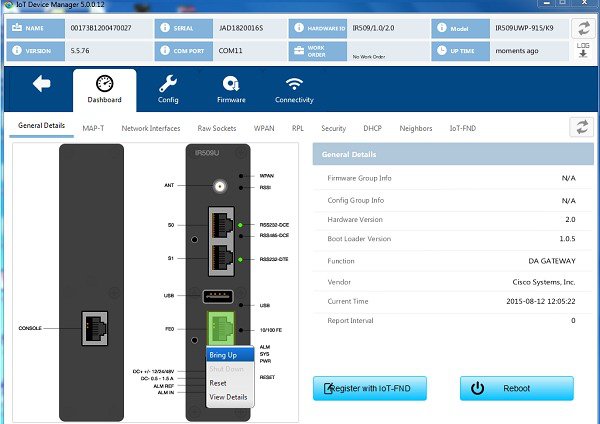The width and height of the screenshot is (600, 424).
Task: Open the Config wrench tab
Action: (x=168, y=90)
